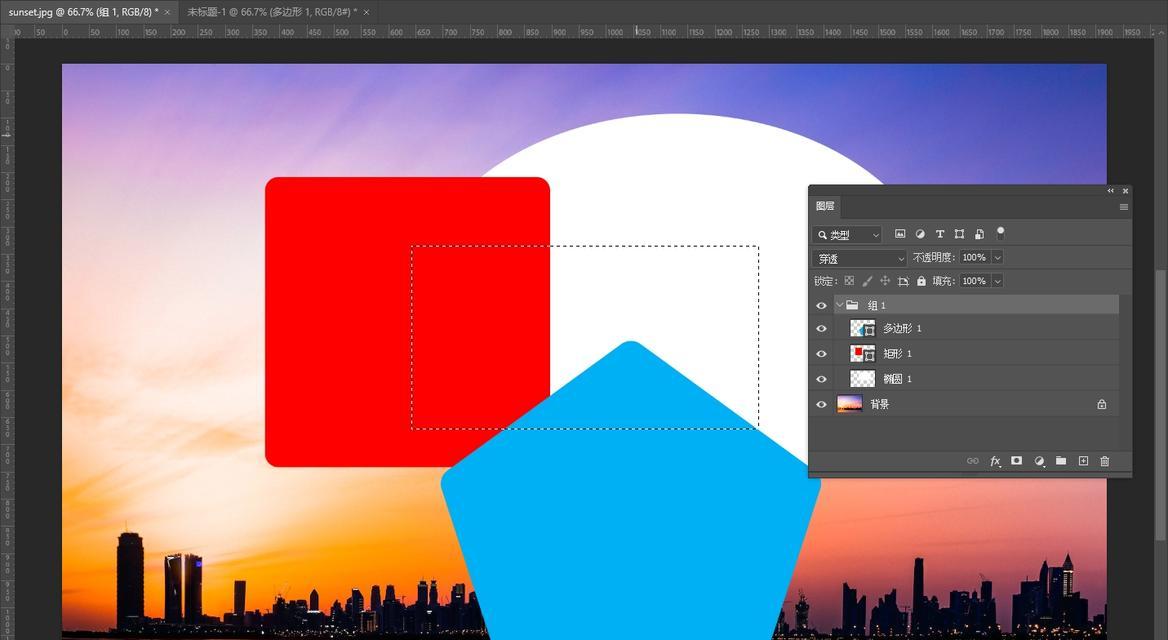Viewport: 1168px width, 640px height.
Task: Select the 多边形 1 layer thumbnail
Action: point(863,329)
